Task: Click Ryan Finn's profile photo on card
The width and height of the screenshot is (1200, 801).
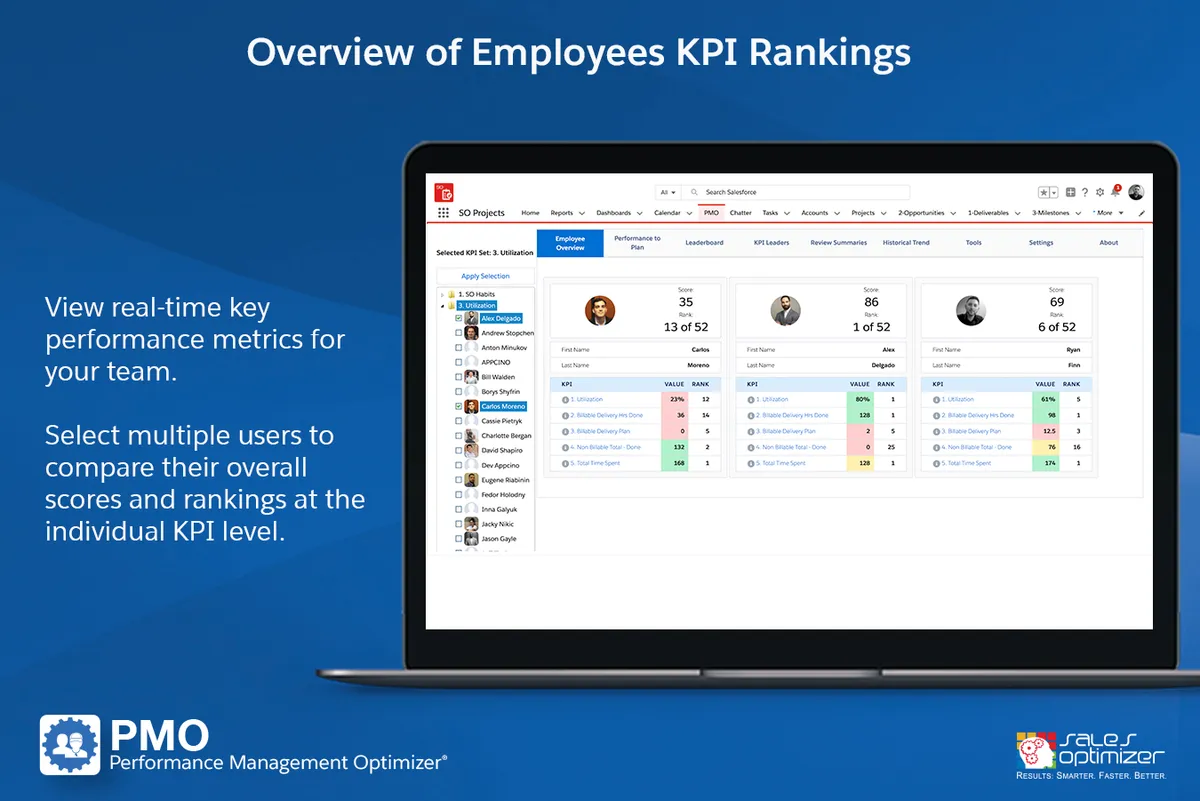Action: point(970,310)
